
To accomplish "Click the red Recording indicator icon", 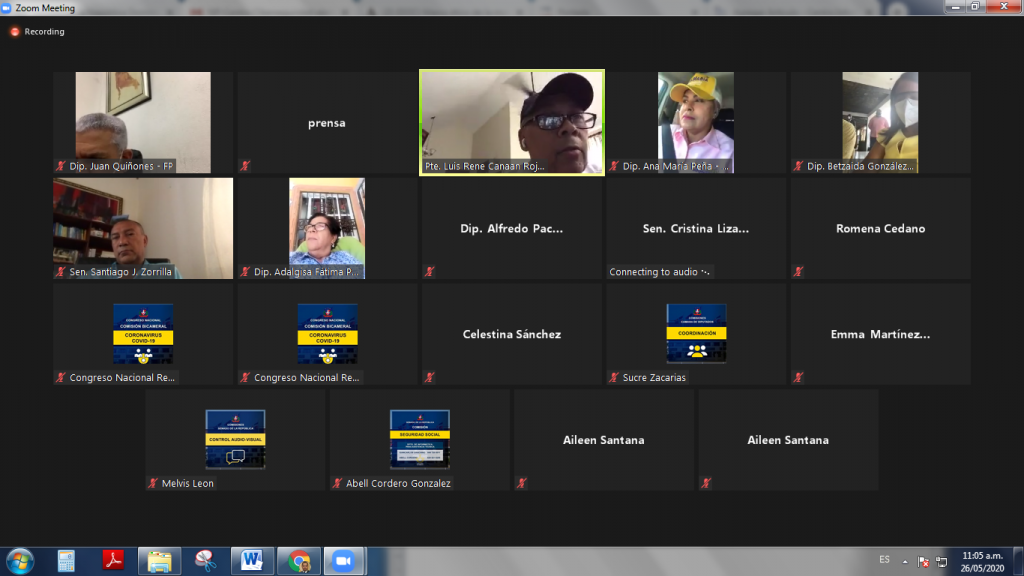I will 15,32.
